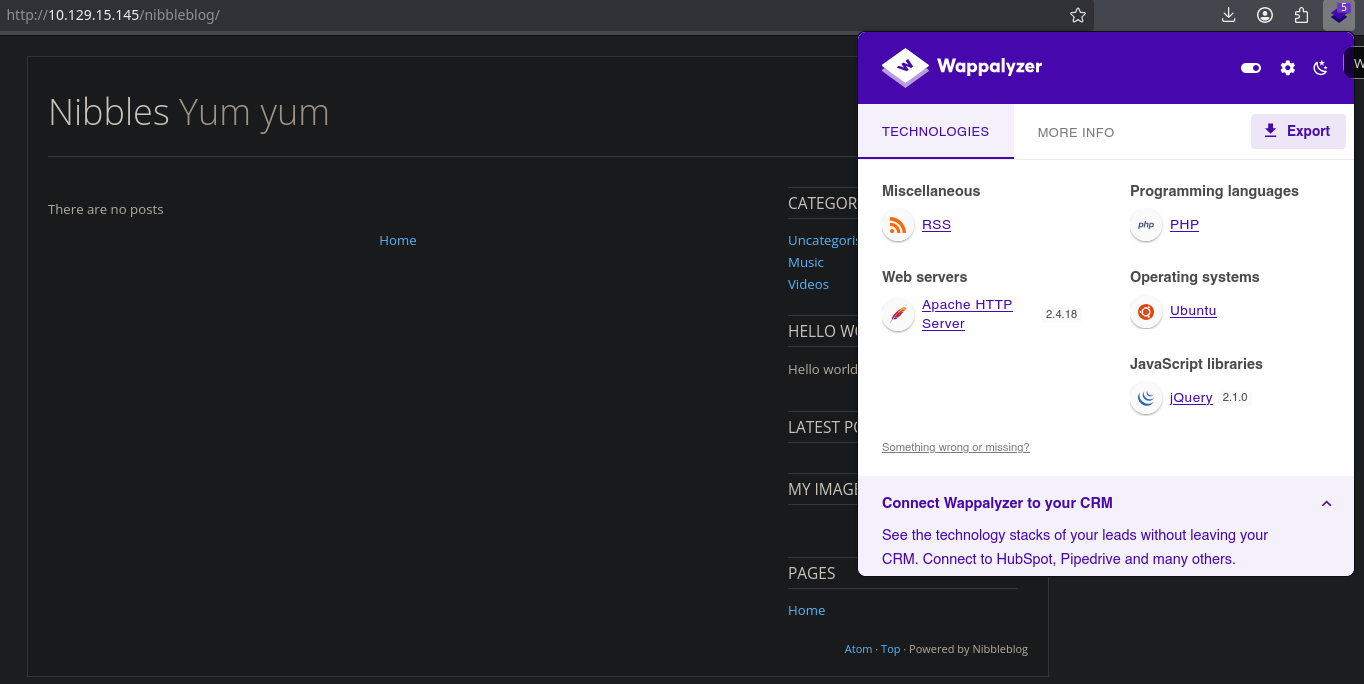Click the jQuery logo icon
The image size is (1364, 684).
click(1146, 398)
